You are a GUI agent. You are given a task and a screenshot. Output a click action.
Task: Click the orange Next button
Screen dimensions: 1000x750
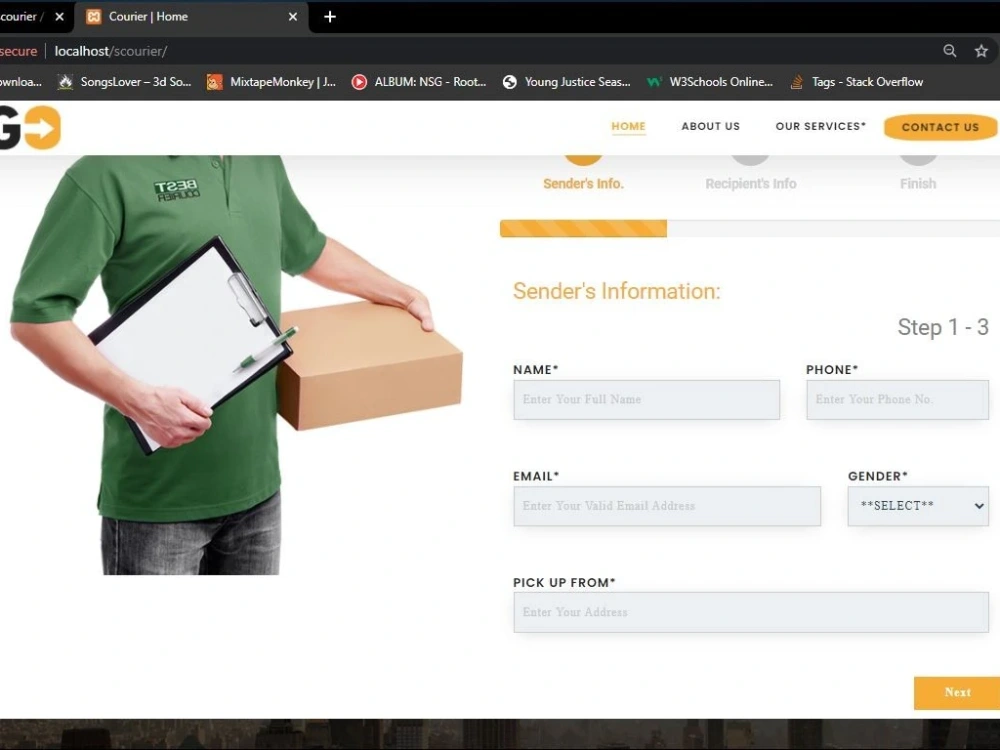click(x=957, y=693)
